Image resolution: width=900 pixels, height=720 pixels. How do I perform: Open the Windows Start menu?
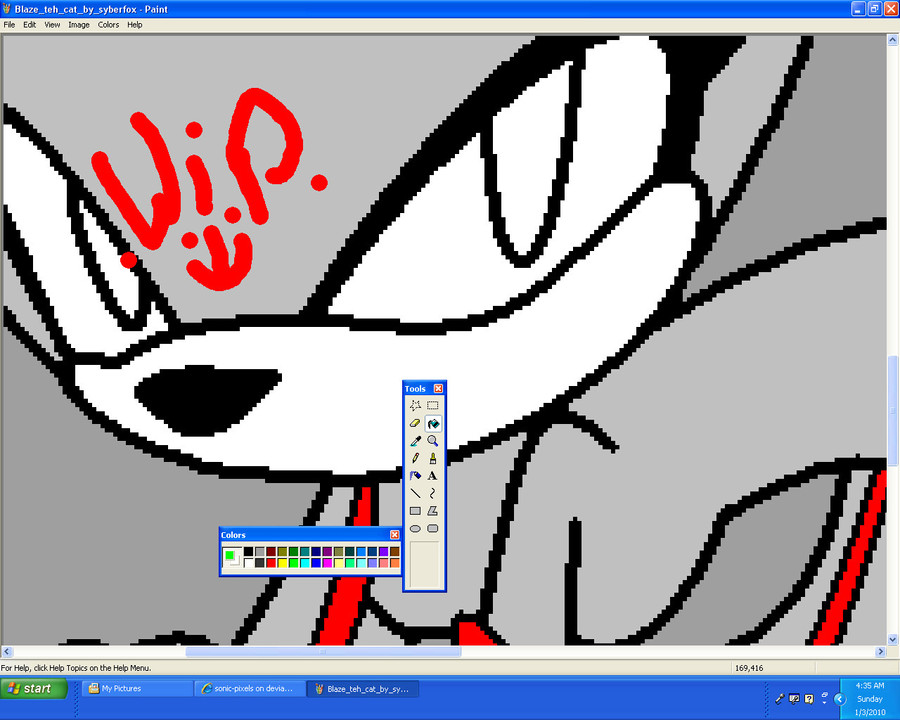[x=34, y=688]
